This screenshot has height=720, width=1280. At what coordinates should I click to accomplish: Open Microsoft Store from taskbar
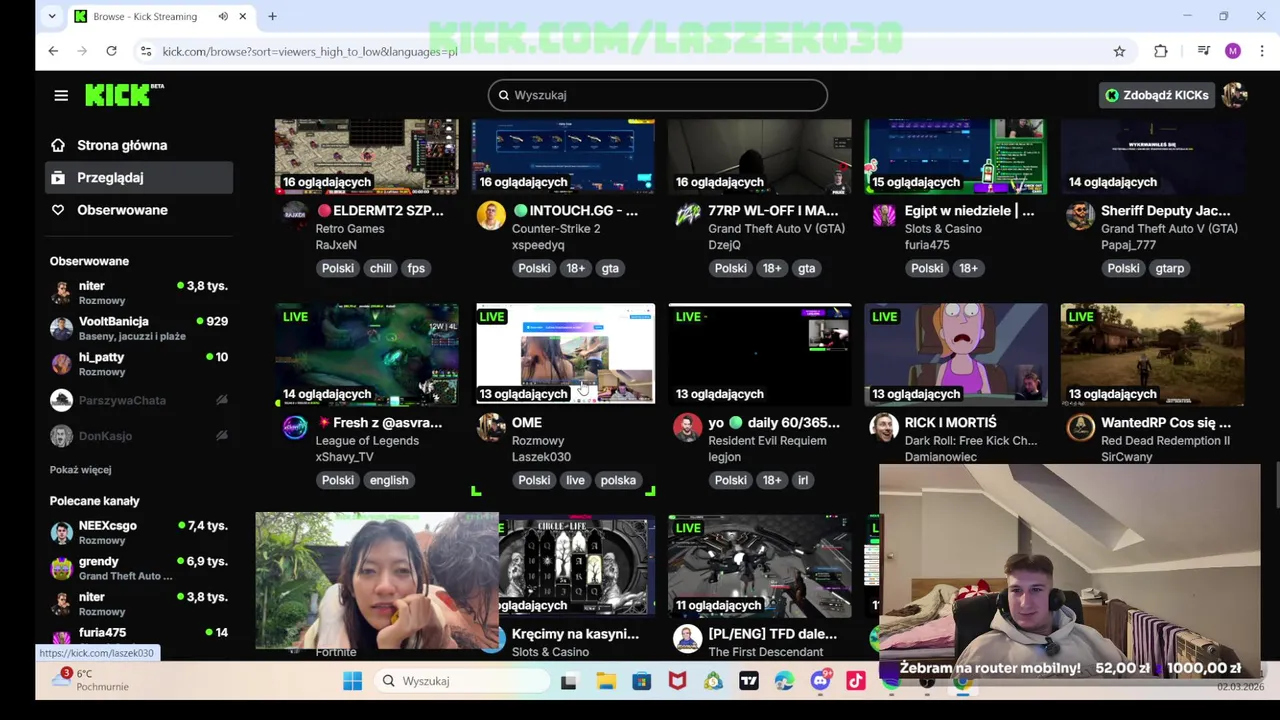642,681
